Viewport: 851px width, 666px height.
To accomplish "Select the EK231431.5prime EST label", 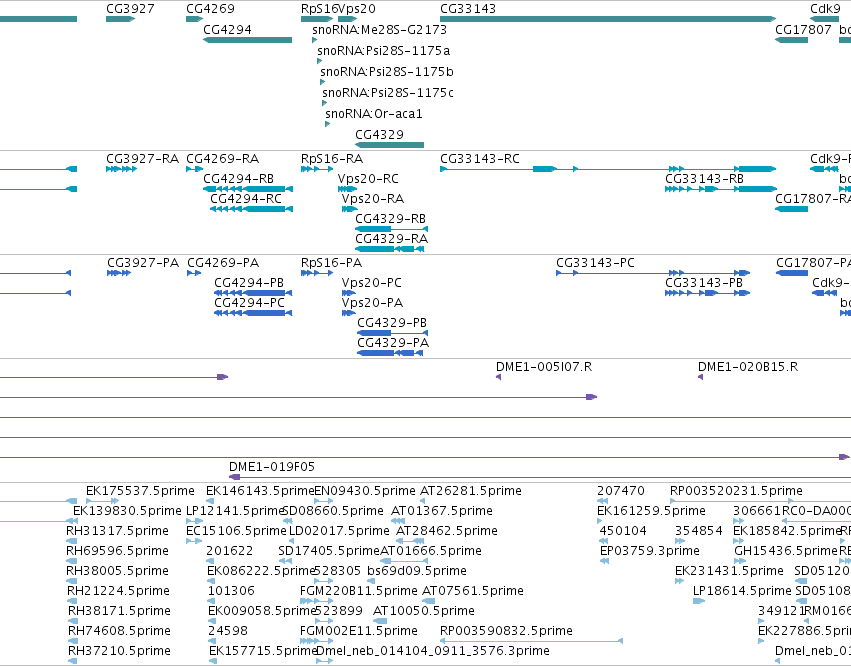I will click(729, 572).
